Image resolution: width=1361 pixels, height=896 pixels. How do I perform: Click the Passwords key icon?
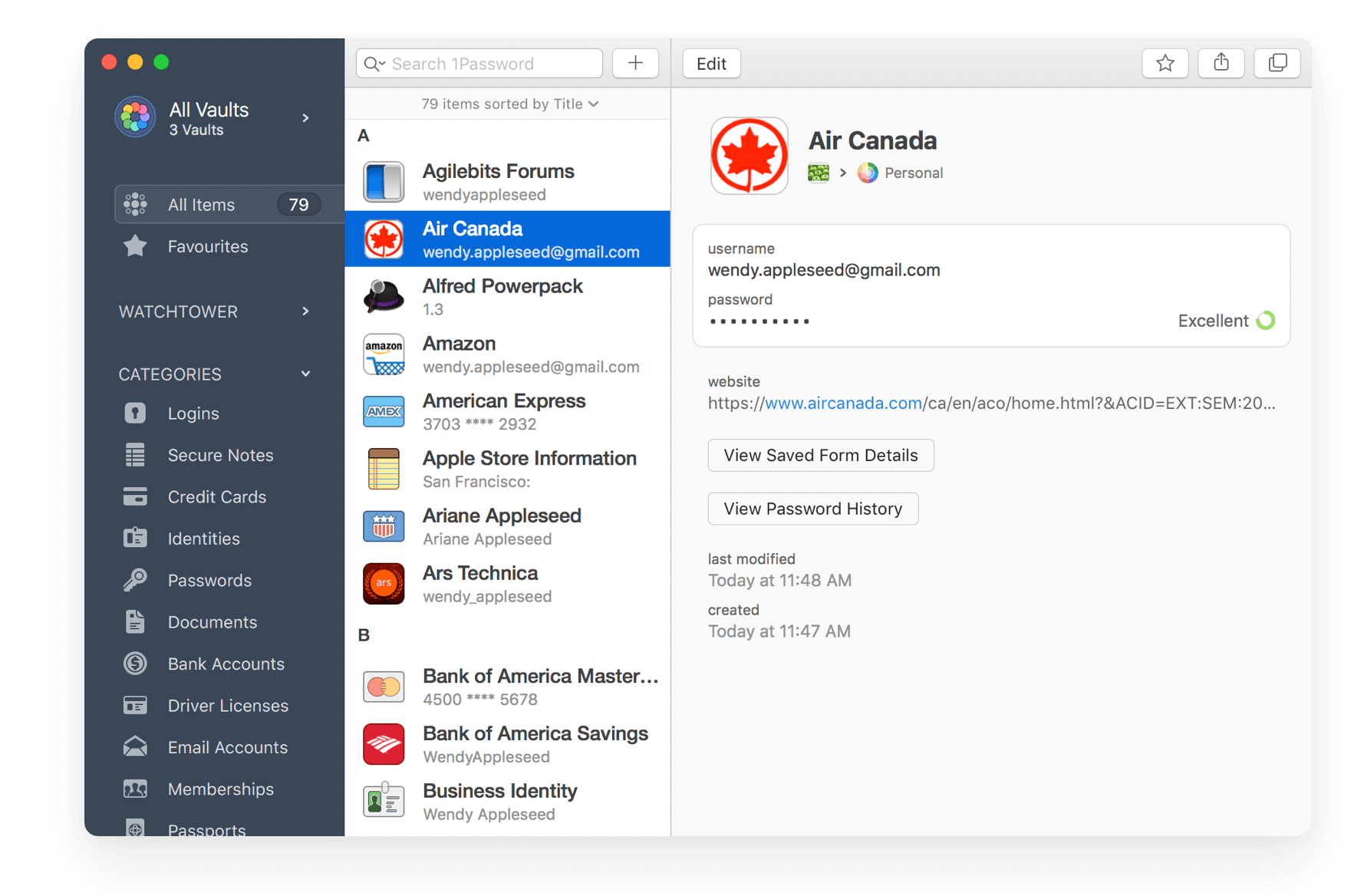point(135,580)
